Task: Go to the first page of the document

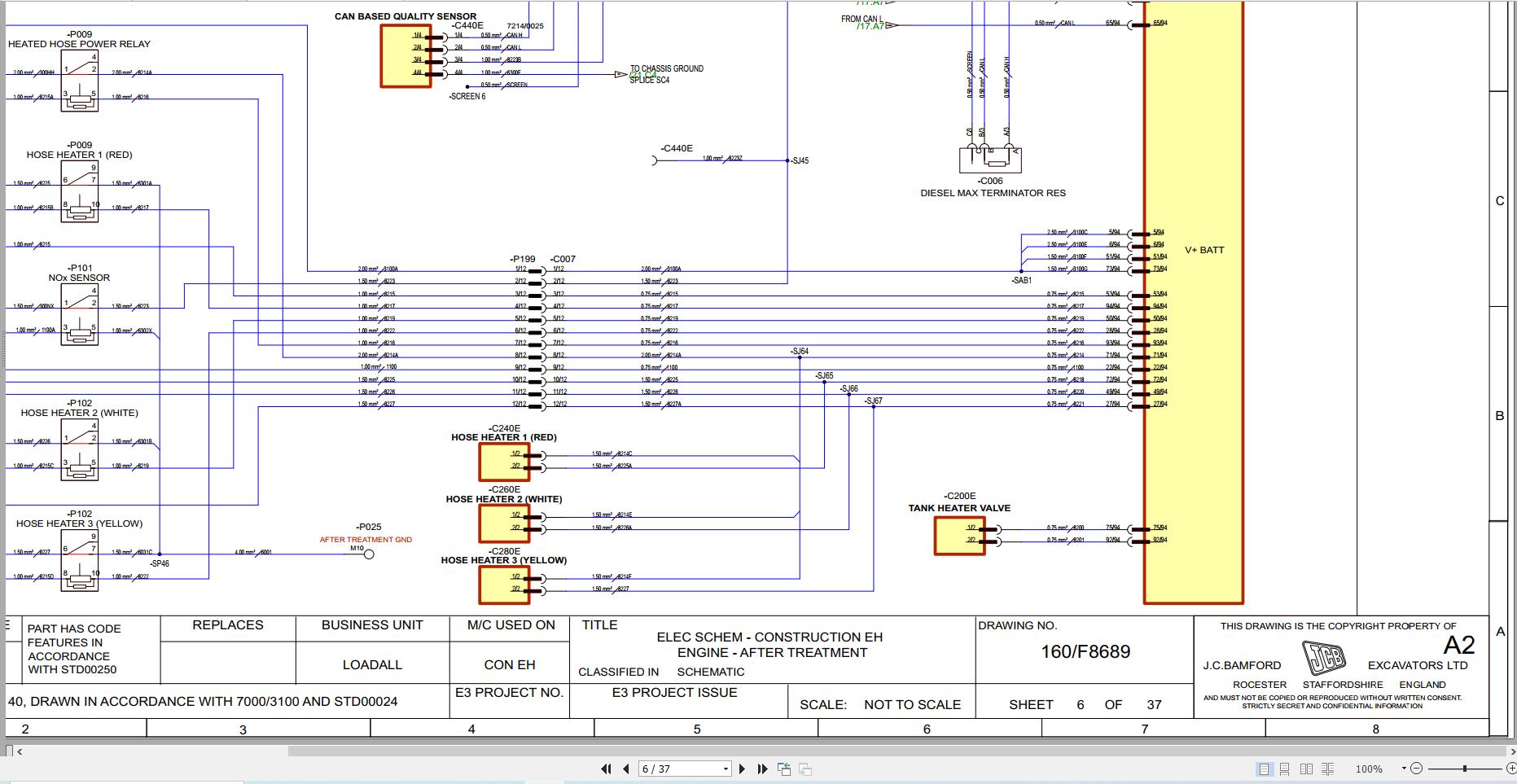Action: click(x=606, y=769)
